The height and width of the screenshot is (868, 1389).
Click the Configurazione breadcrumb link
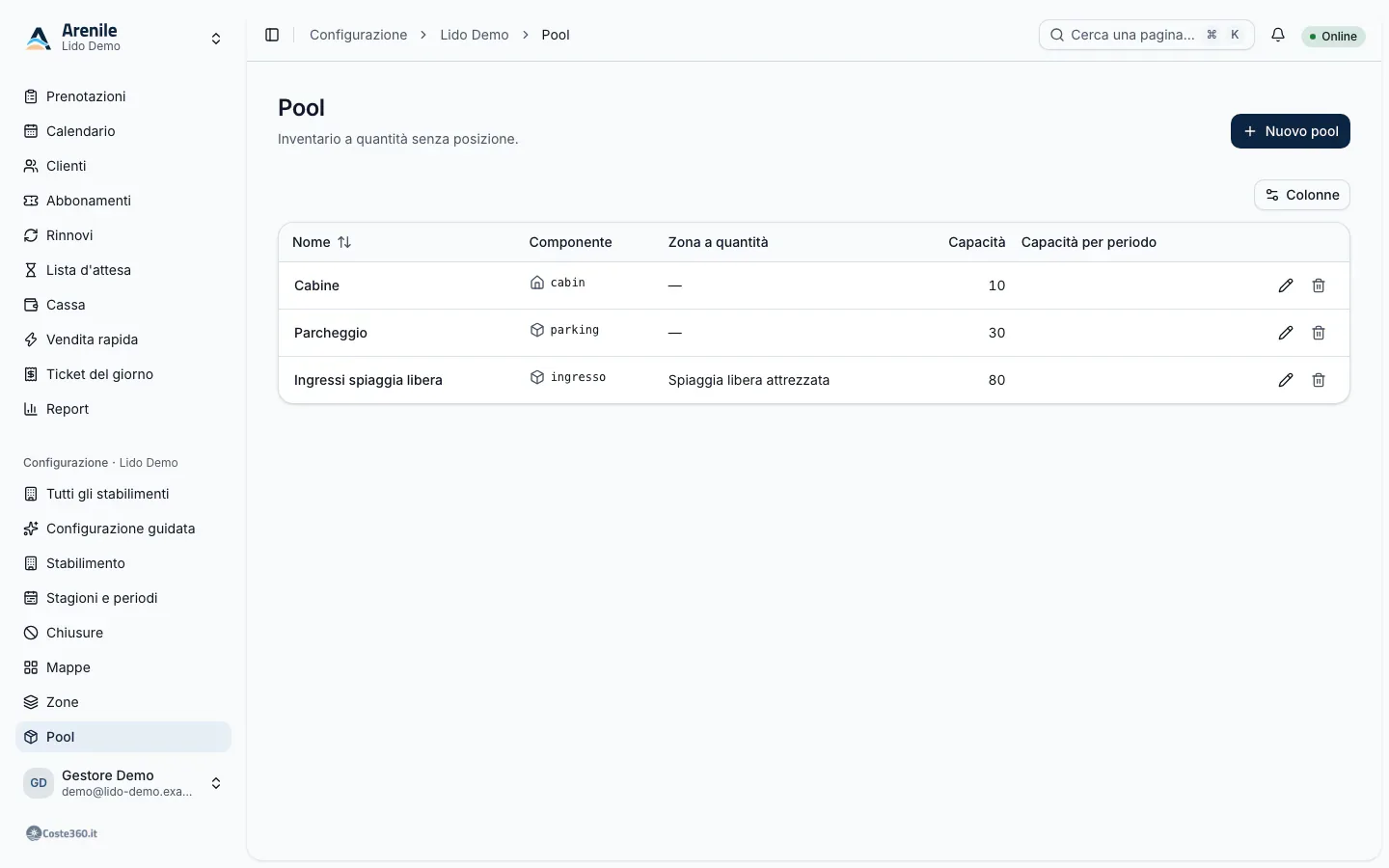(358, 35)
